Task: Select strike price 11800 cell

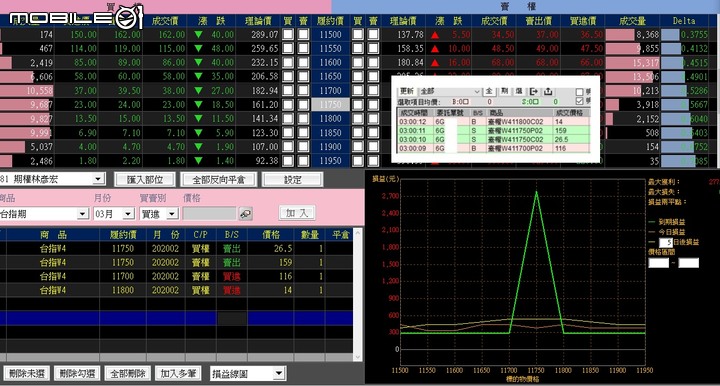Action: (330, 118)
